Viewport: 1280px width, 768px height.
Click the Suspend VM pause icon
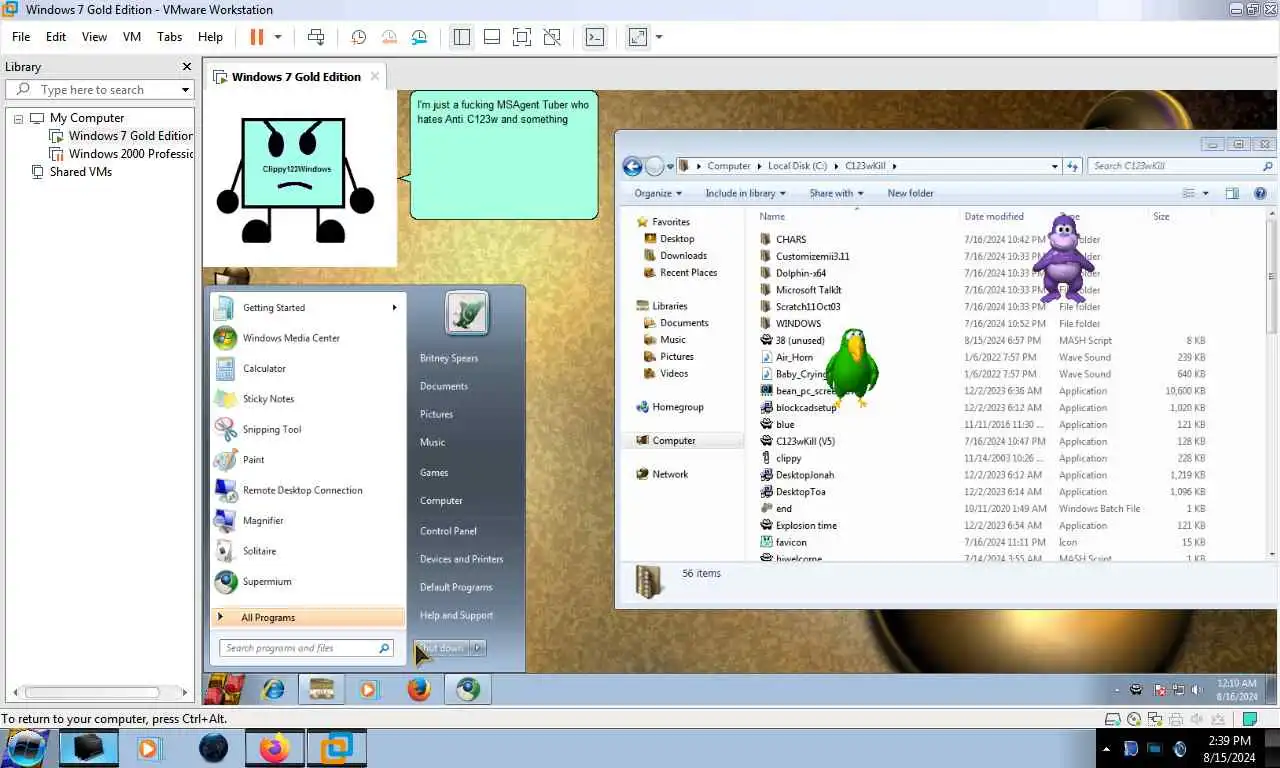coord(256,37)
